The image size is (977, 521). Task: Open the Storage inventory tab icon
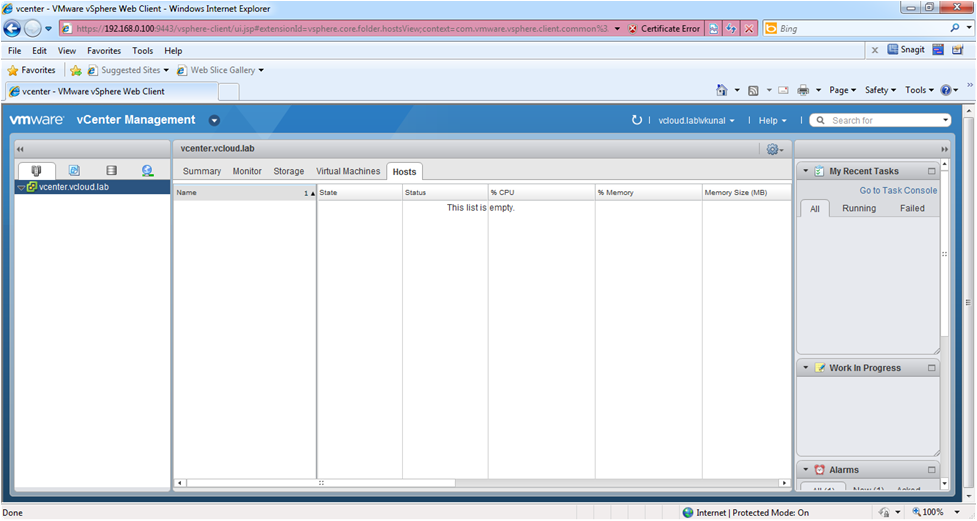[111, 170]
